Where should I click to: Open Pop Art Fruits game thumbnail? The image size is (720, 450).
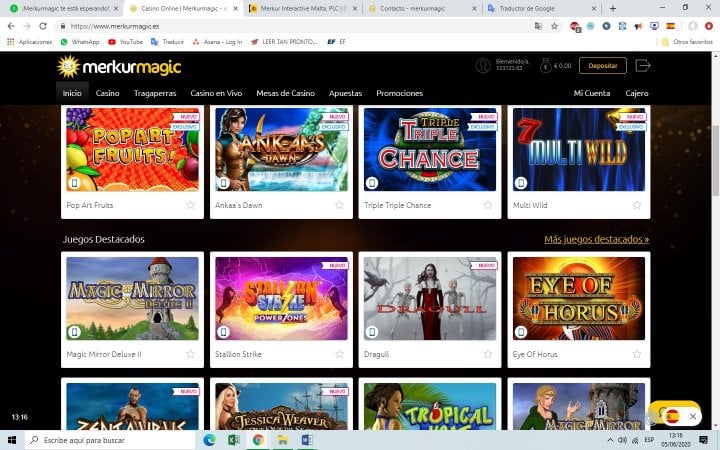(132, 149)
